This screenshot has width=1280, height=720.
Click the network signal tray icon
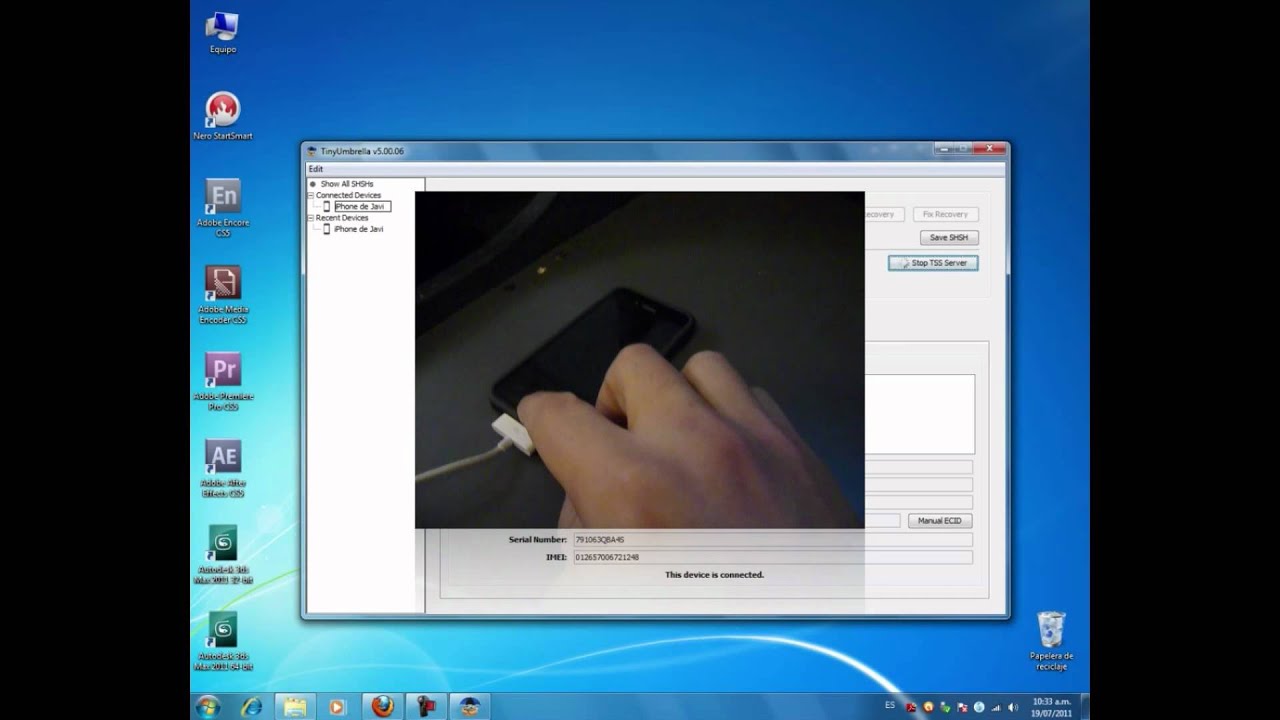coord(996,707)
